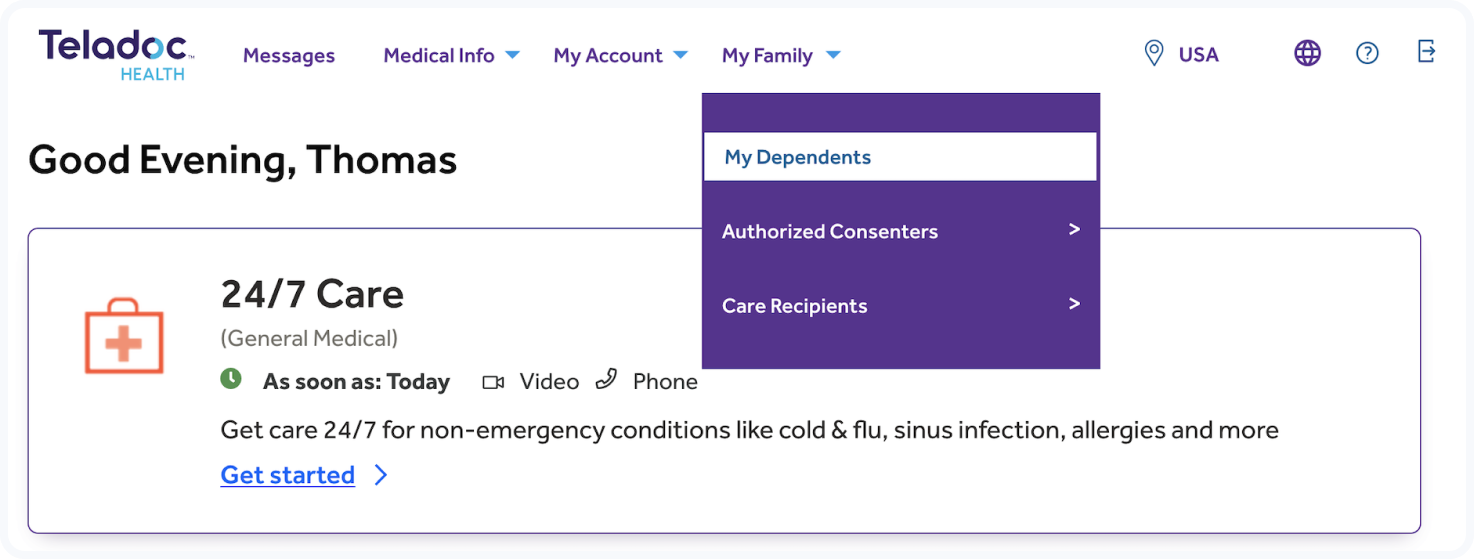Expand the My Account dropdown arrow
The image size is (1474, 559).
(680, 55)
